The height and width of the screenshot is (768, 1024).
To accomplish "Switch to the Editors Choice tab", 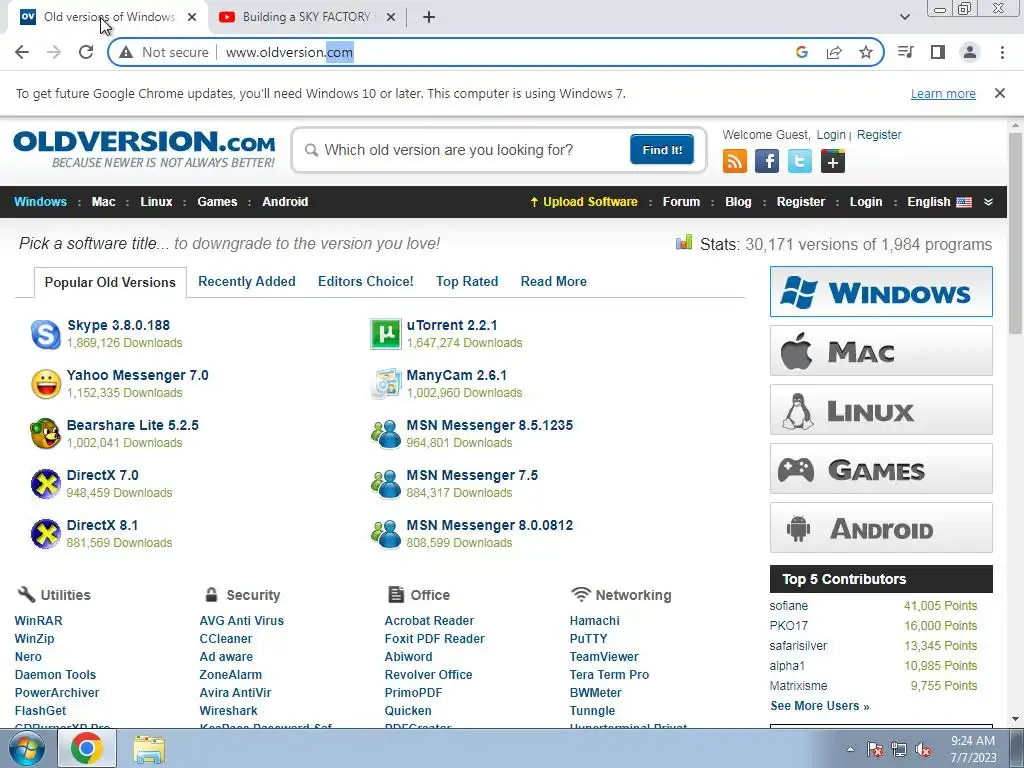I will point(366,281).
